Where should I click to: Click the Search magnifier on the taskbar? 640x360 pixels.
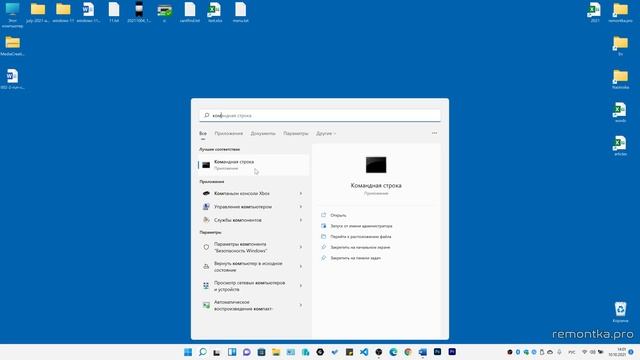pos(202,352)
